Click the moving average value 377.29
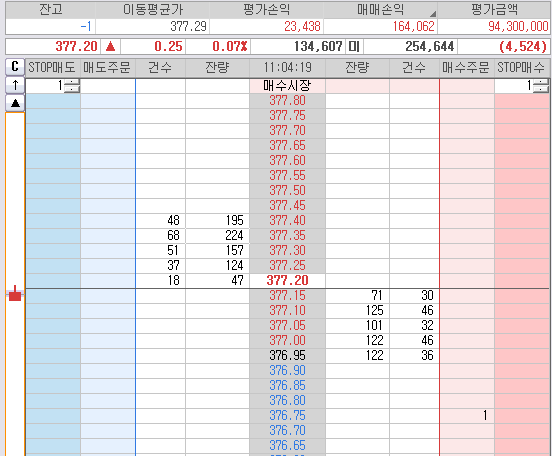Screen dimensions: 552x456 [x=188, y=26]
